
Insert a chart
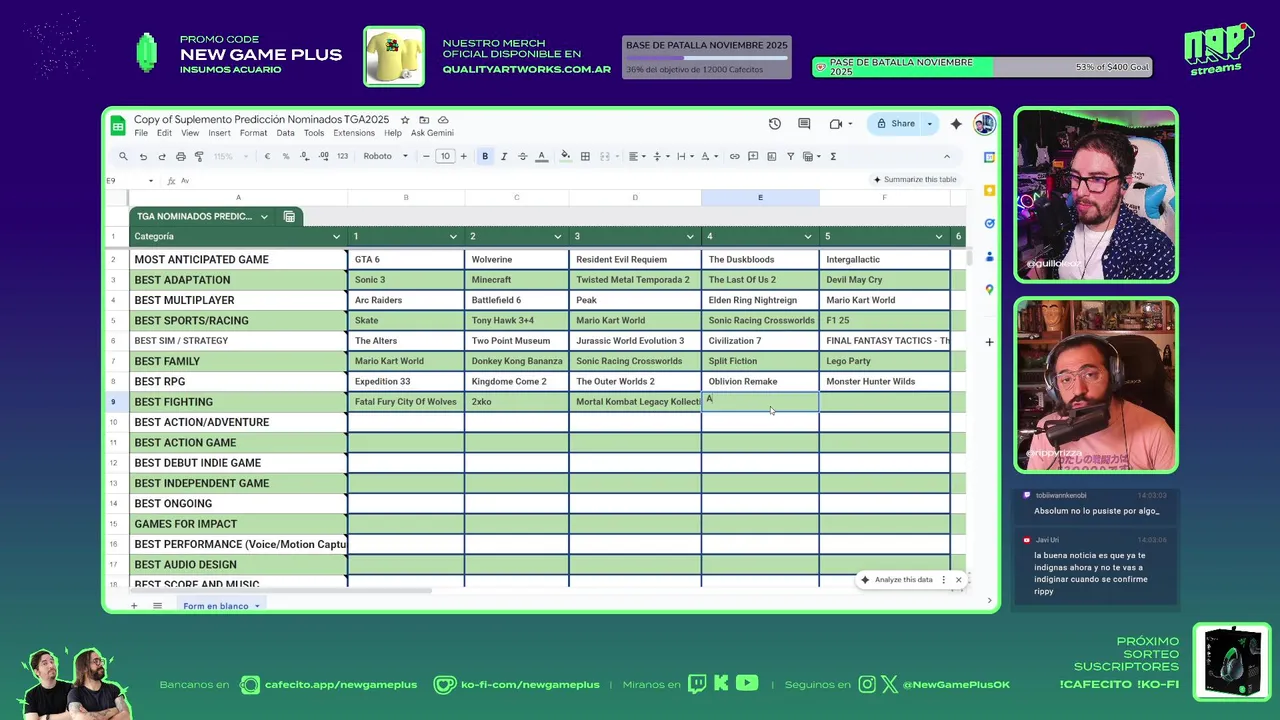(772, 156)
